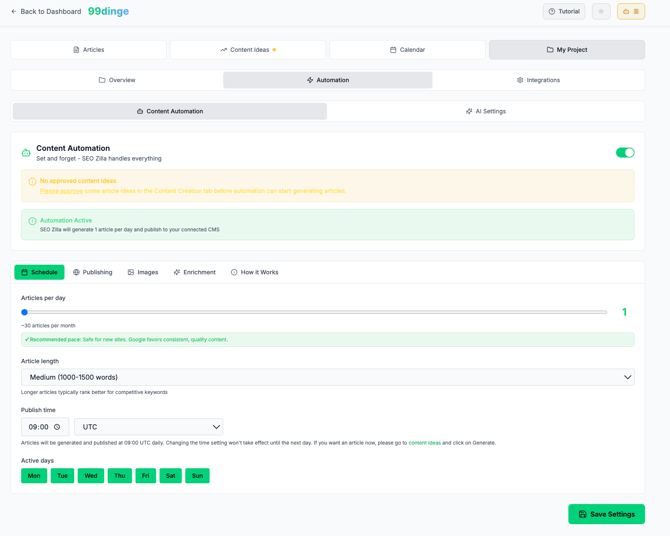Open the Images settings tab
Screen dimensions: 670x536
pyautogui.click(x=143, y=272)
